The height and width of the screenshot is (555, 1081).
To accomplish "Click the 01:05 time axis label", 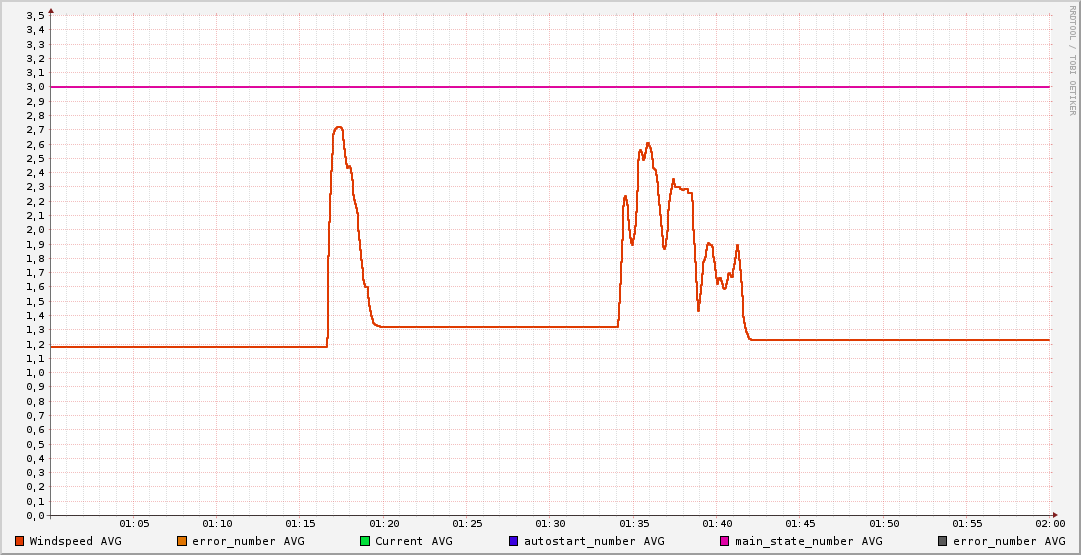I will point(134,525).
